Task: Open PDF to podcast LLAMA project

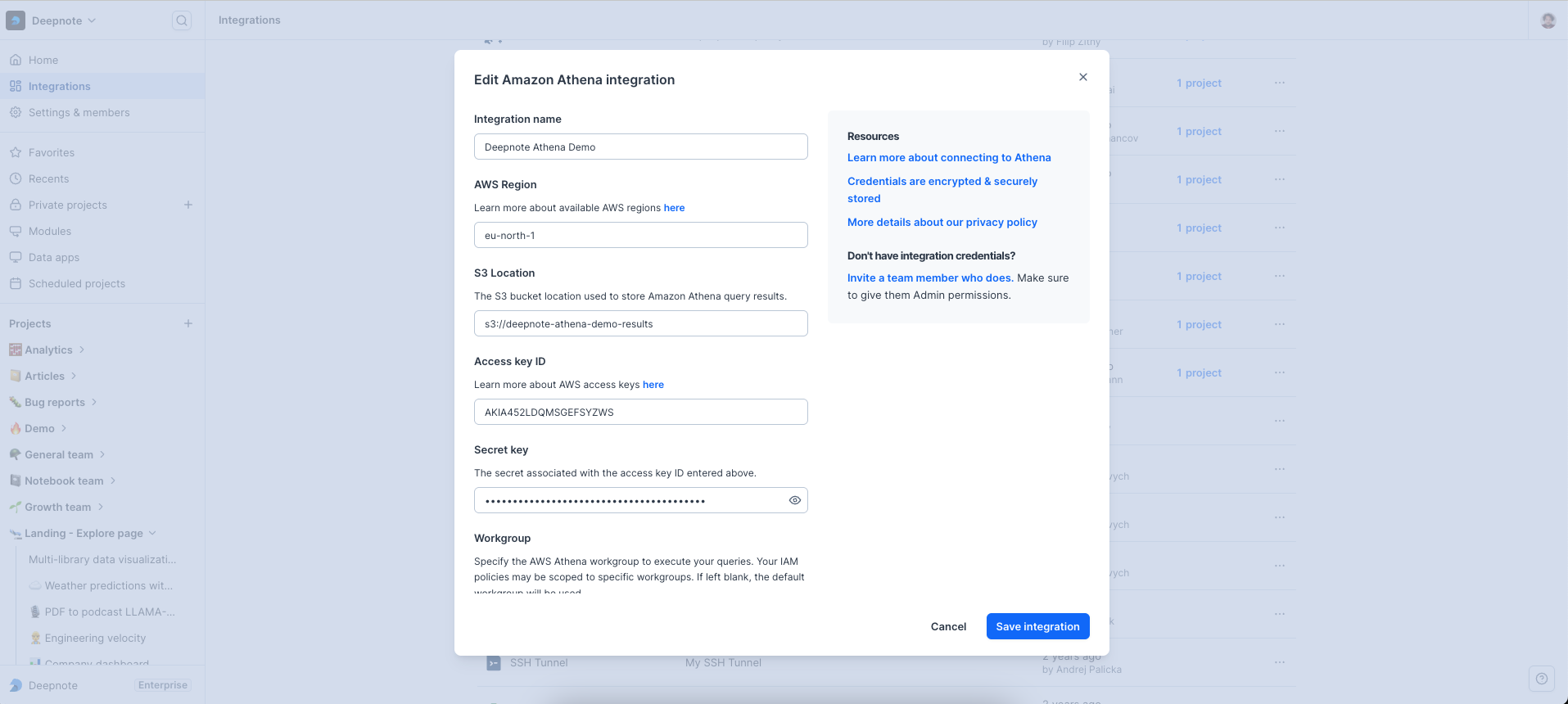Action: 102,611
